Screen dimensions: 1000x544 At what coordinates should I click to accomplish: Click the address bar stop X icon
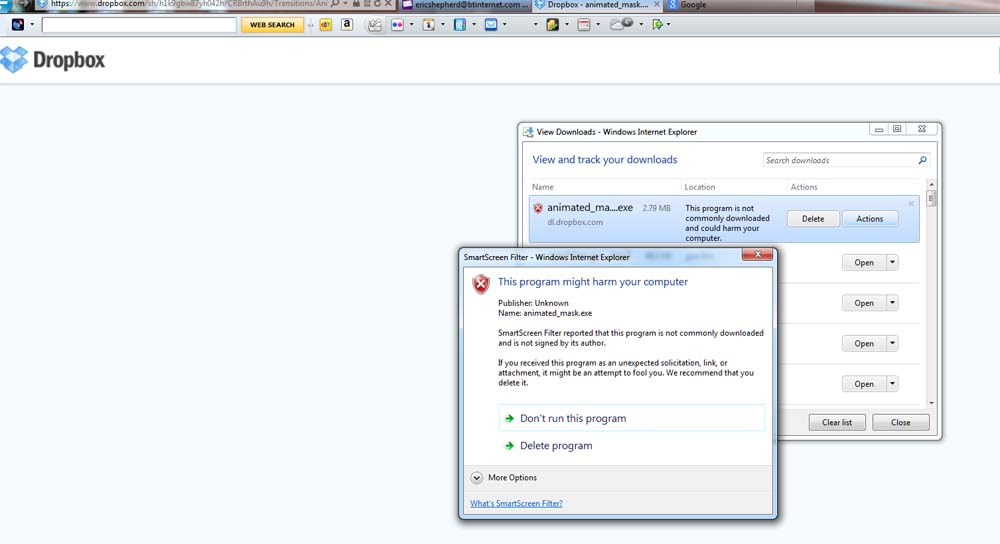click(388, 4)
